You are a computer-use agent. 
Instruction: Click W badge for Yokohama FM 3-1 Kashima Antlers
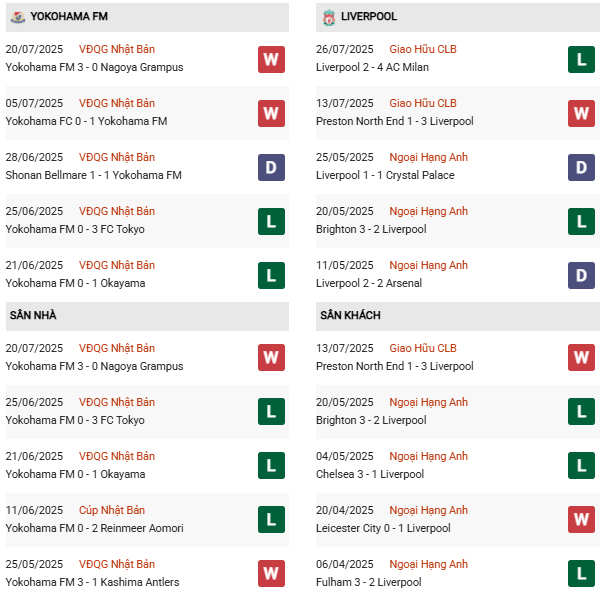coord(271,574)
